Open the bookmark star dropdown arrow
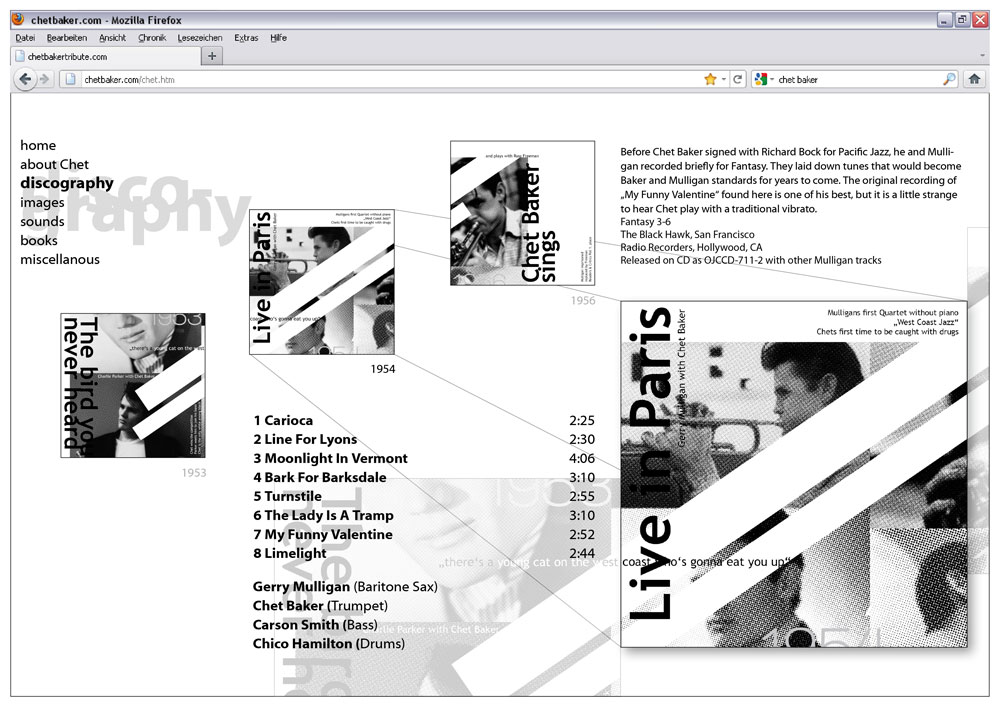1000x707 pixels. [x=724, y=79]
